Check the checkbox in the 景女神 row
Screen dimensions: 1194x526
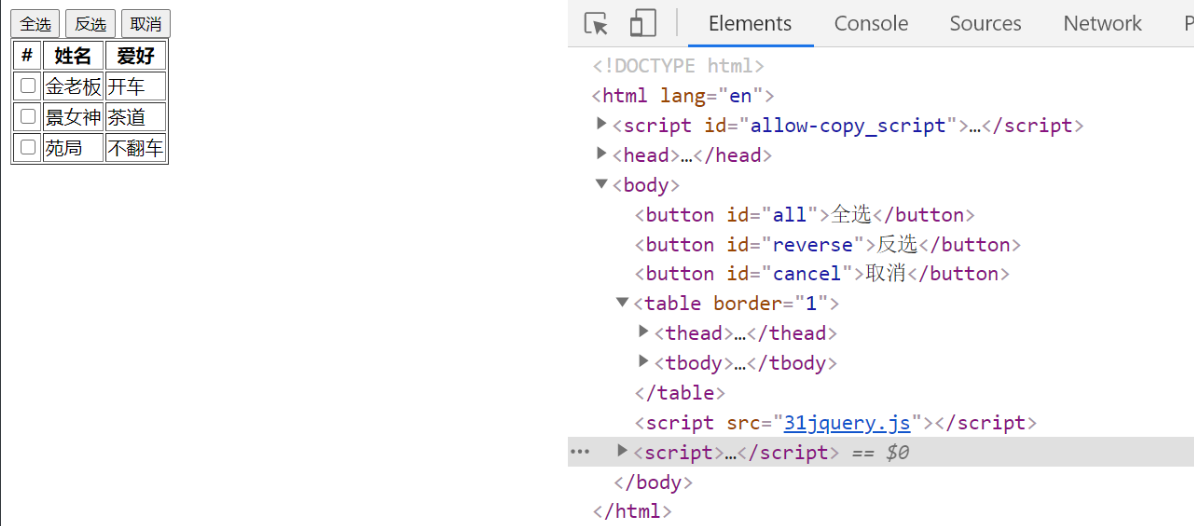pos(28,116)
